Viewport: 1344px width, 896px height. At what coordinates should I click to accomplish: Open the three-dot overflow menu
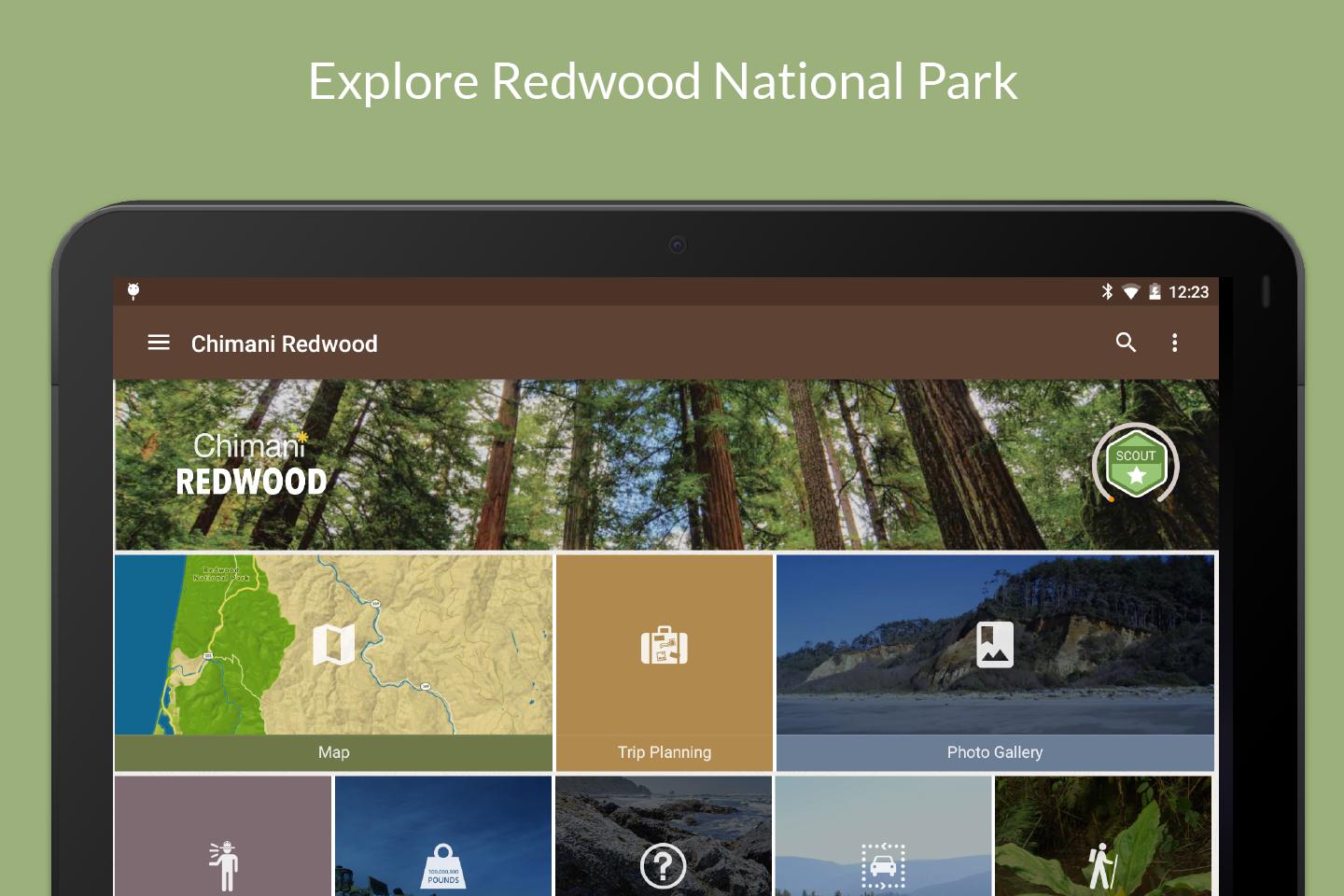coord(1174,343)
